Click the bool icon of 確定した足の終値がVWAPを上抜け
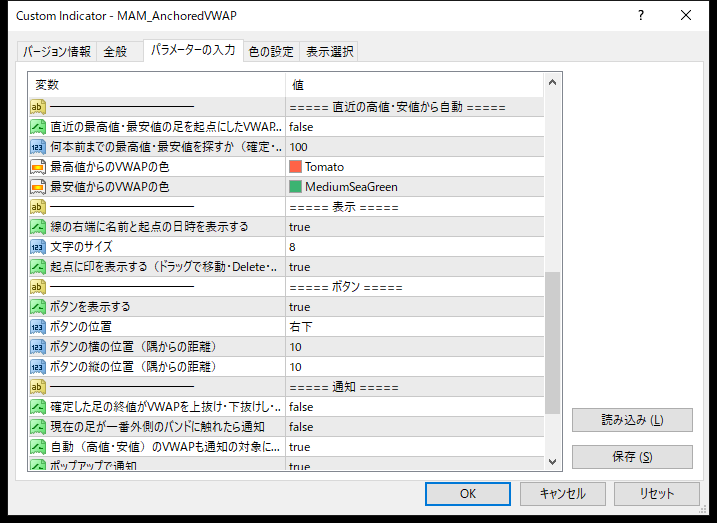 (38, 407)
